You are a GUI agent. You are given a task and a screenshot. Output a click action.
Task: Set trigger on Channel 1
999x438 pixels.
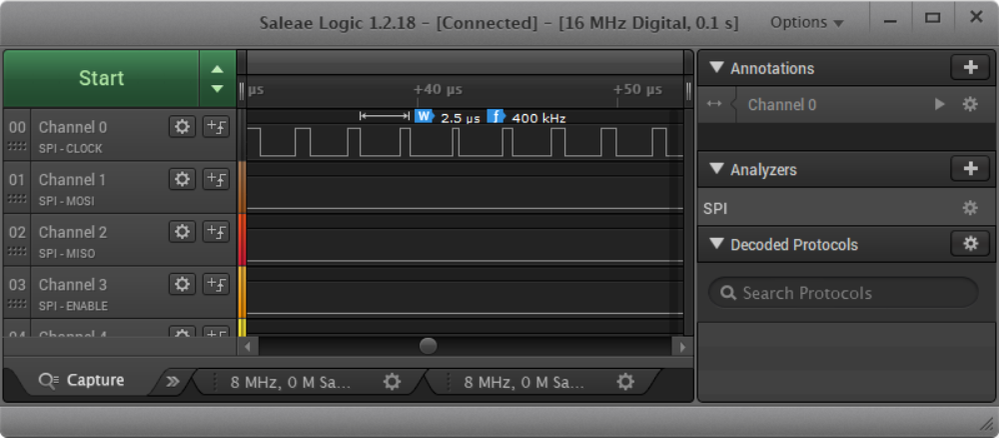(216, 179)
